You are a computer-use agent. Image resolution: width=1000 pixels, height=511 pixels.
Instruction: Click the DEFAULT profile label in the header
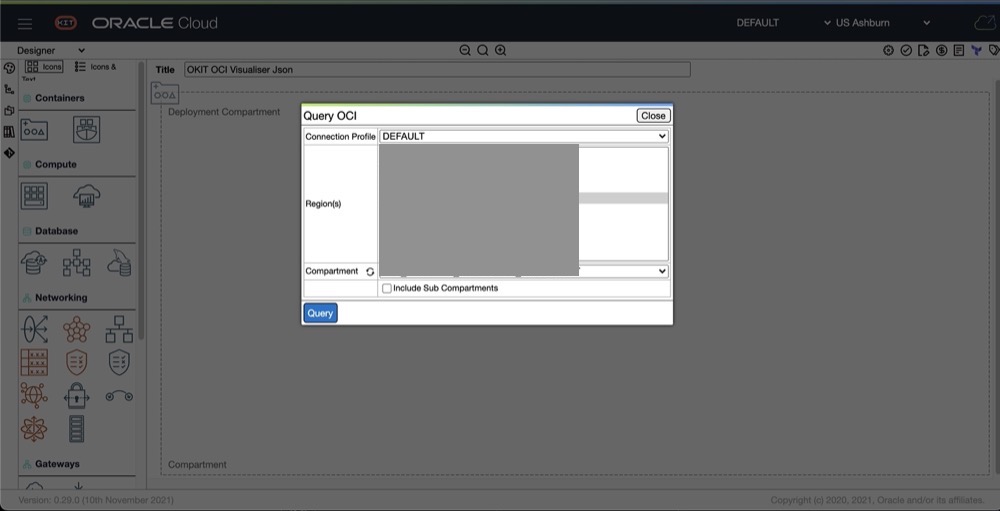coord(758,23)
